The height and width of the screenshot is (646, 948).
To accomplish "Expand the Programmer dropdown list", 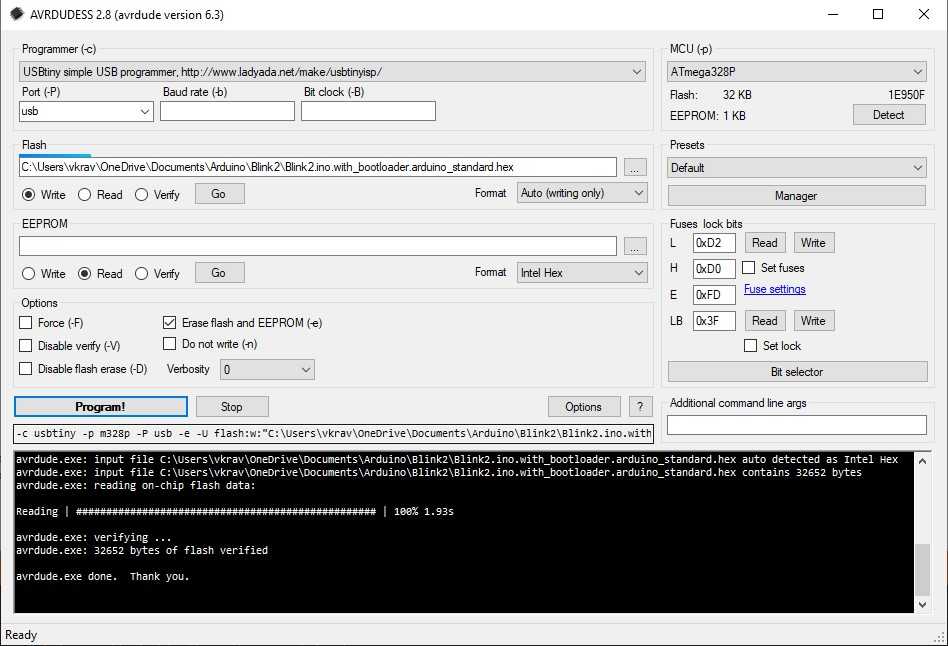I will point(333,72).
